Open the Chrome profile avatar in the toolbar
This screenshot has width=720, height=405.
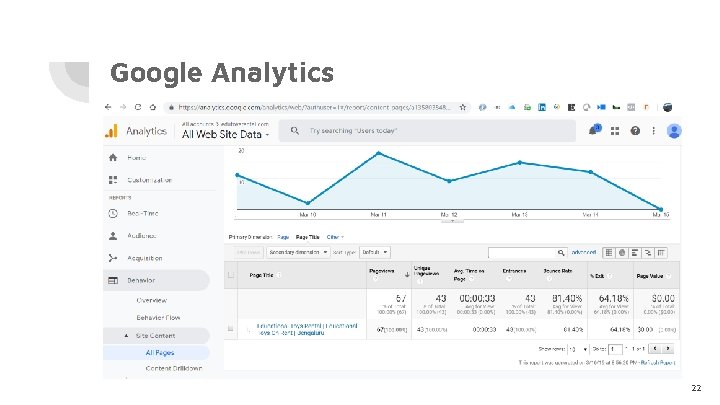pos(668,107)
